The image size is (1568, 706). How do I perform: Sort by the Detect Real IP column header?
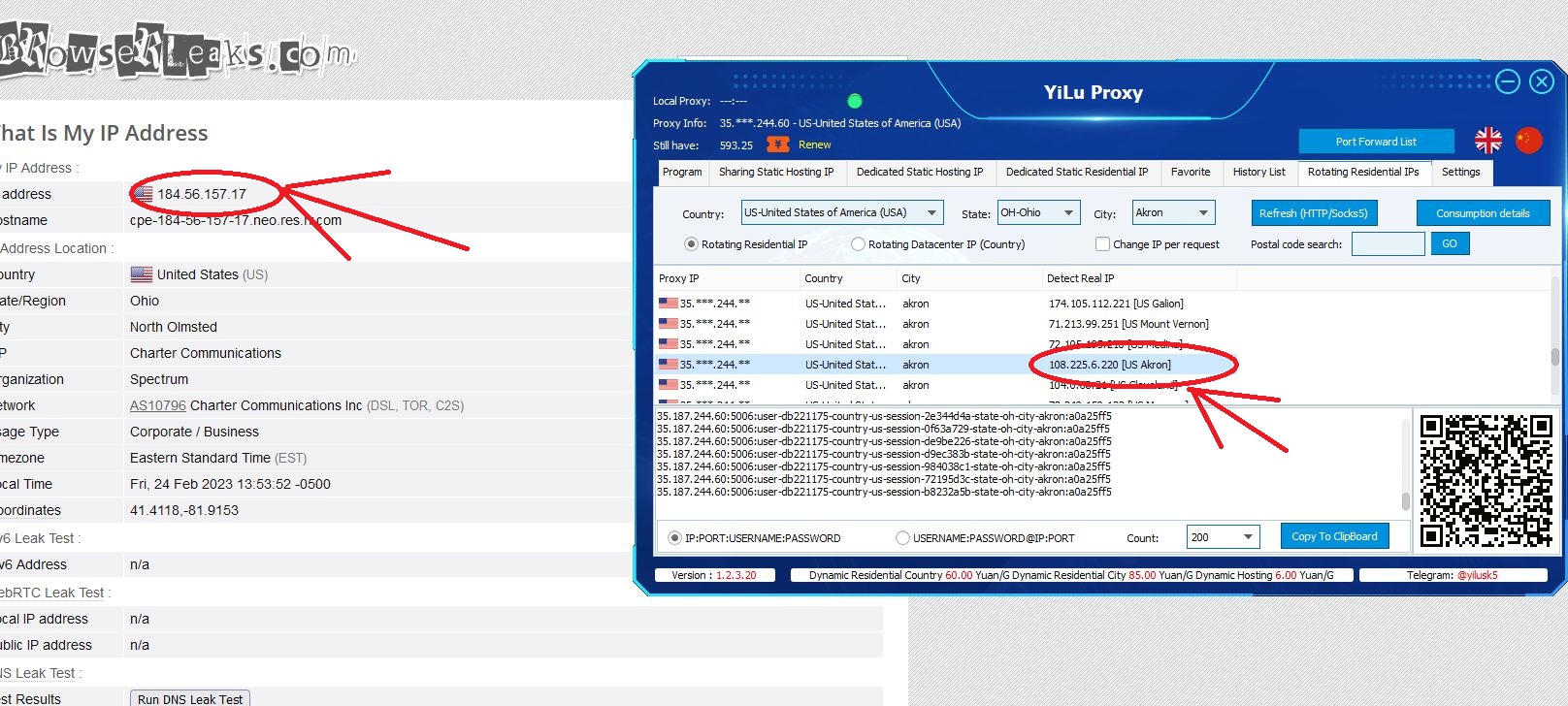click(x=1139, y=278)
